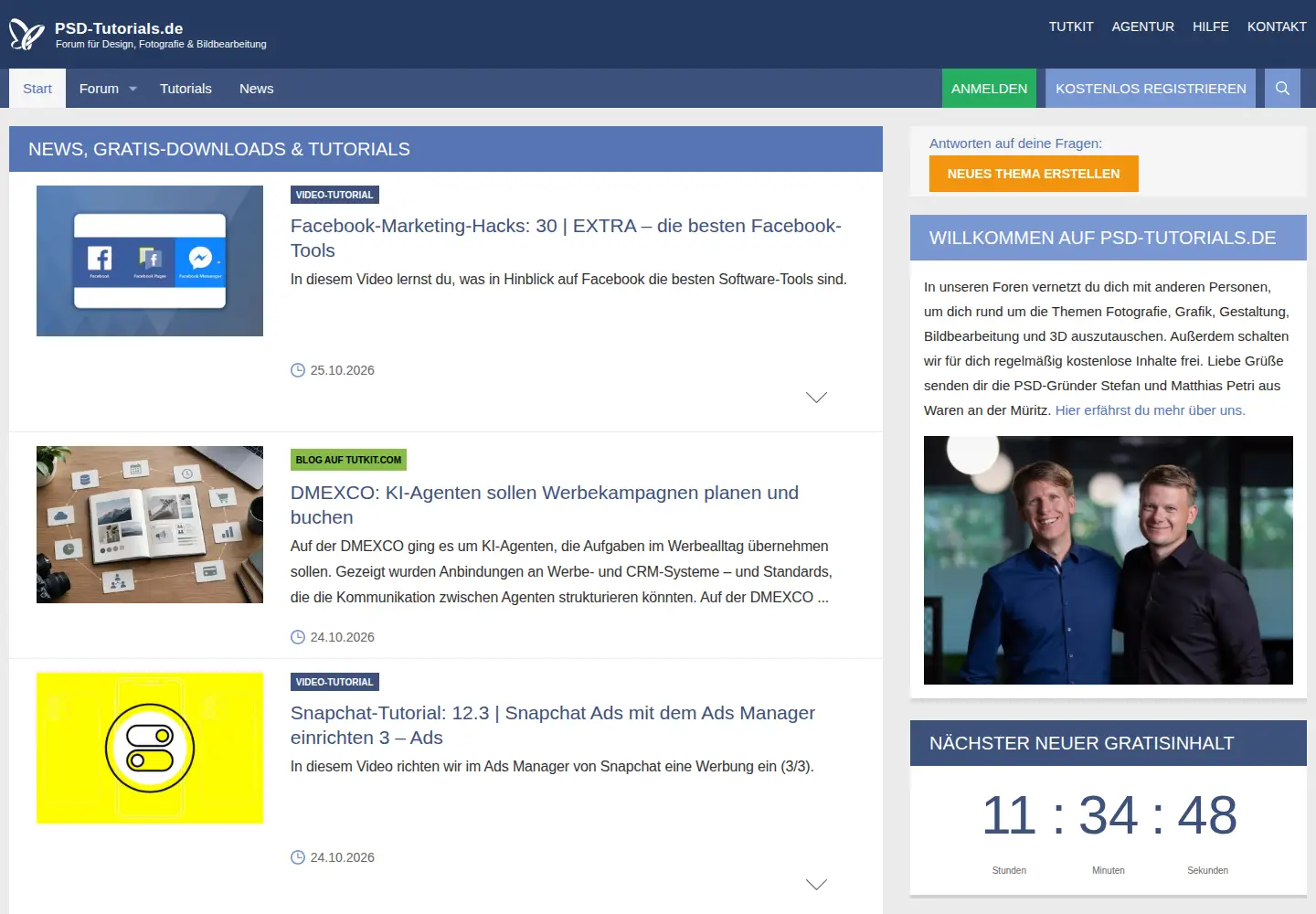This screenshot has height=914, width=1316.
Task: Click 'Antworten auf deine Fragen:' text
Action: pos(1015,143)
